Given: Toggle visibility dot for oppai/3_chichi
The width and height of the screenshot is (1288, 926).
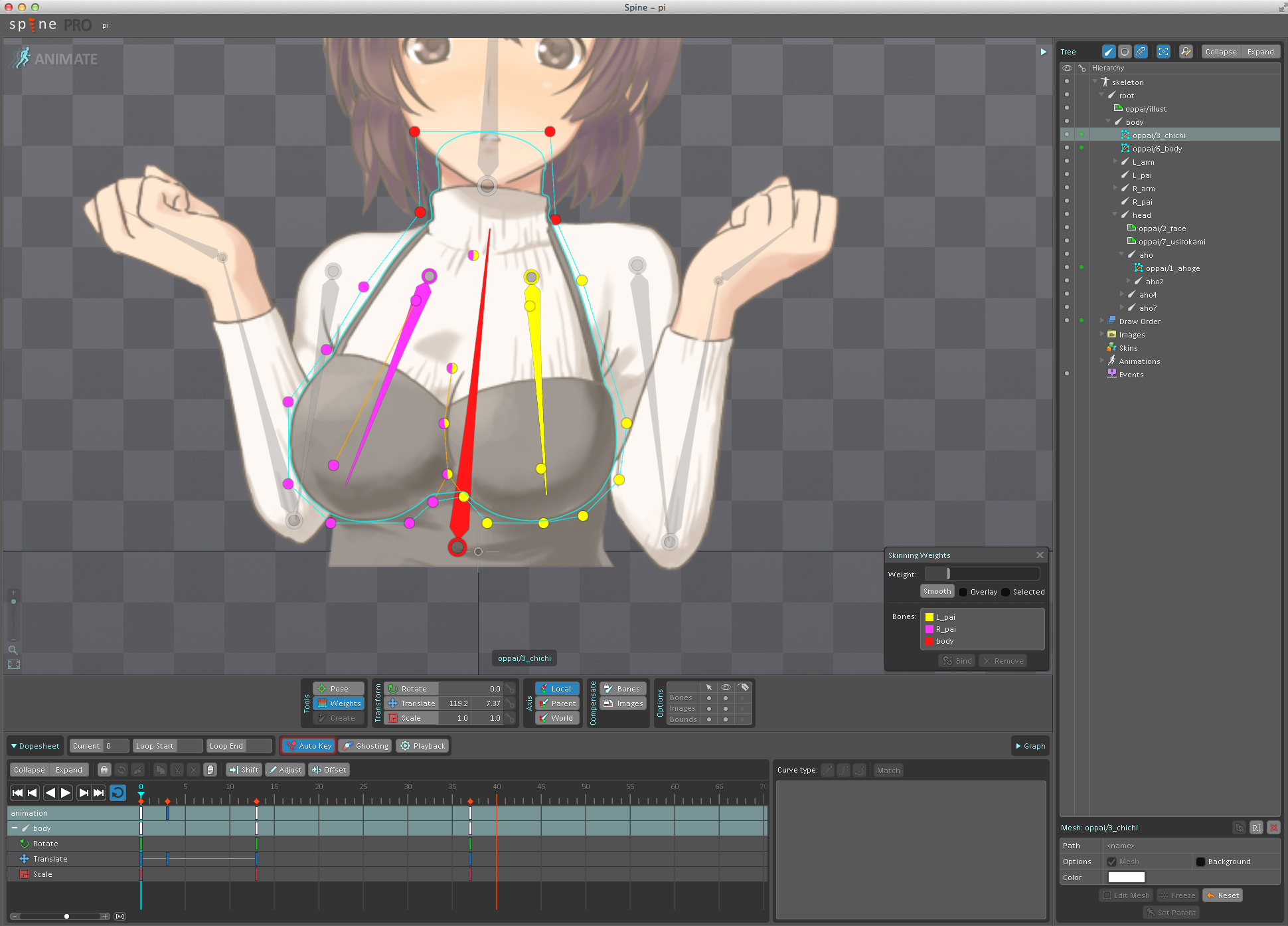Looking at the screenshot, I should coord(1067,135).
